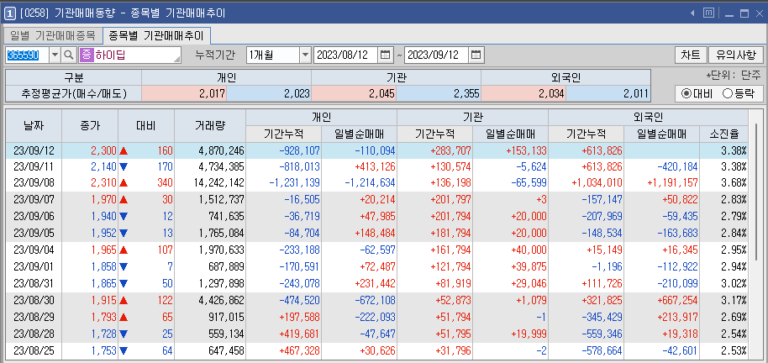Click the window number 1 icon
Viewport: 768px width, 363px height.
pos(9,14)
